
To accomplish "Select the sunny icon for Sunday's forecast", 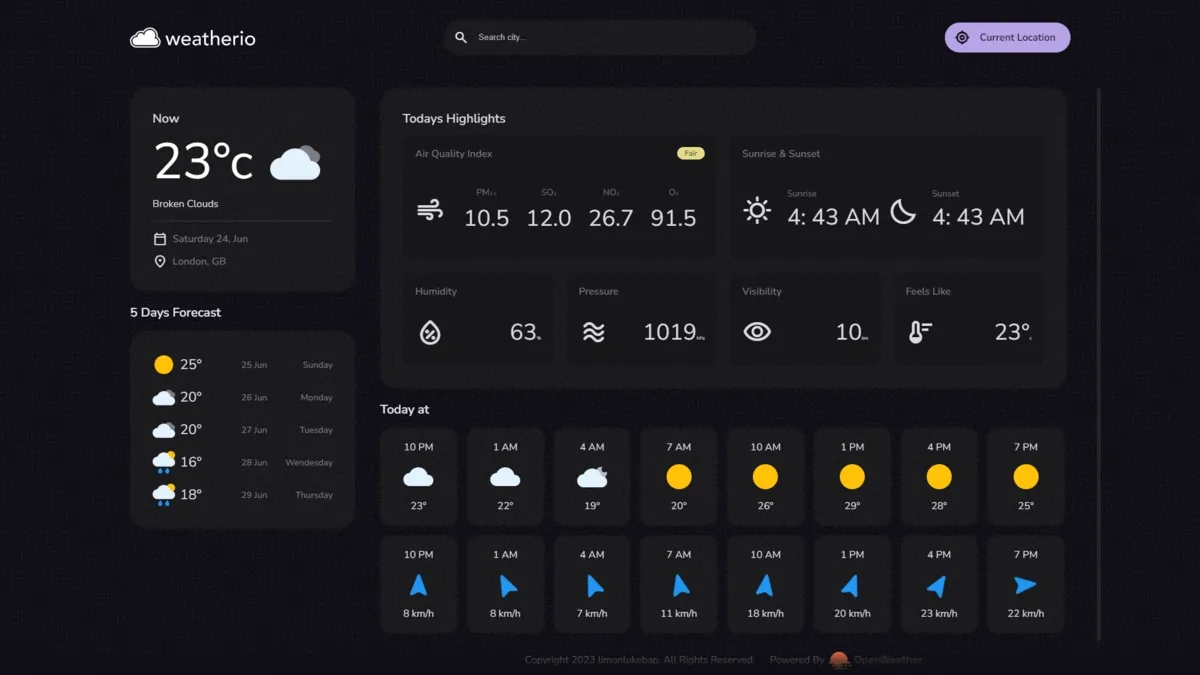I will [x=163, y=364].
